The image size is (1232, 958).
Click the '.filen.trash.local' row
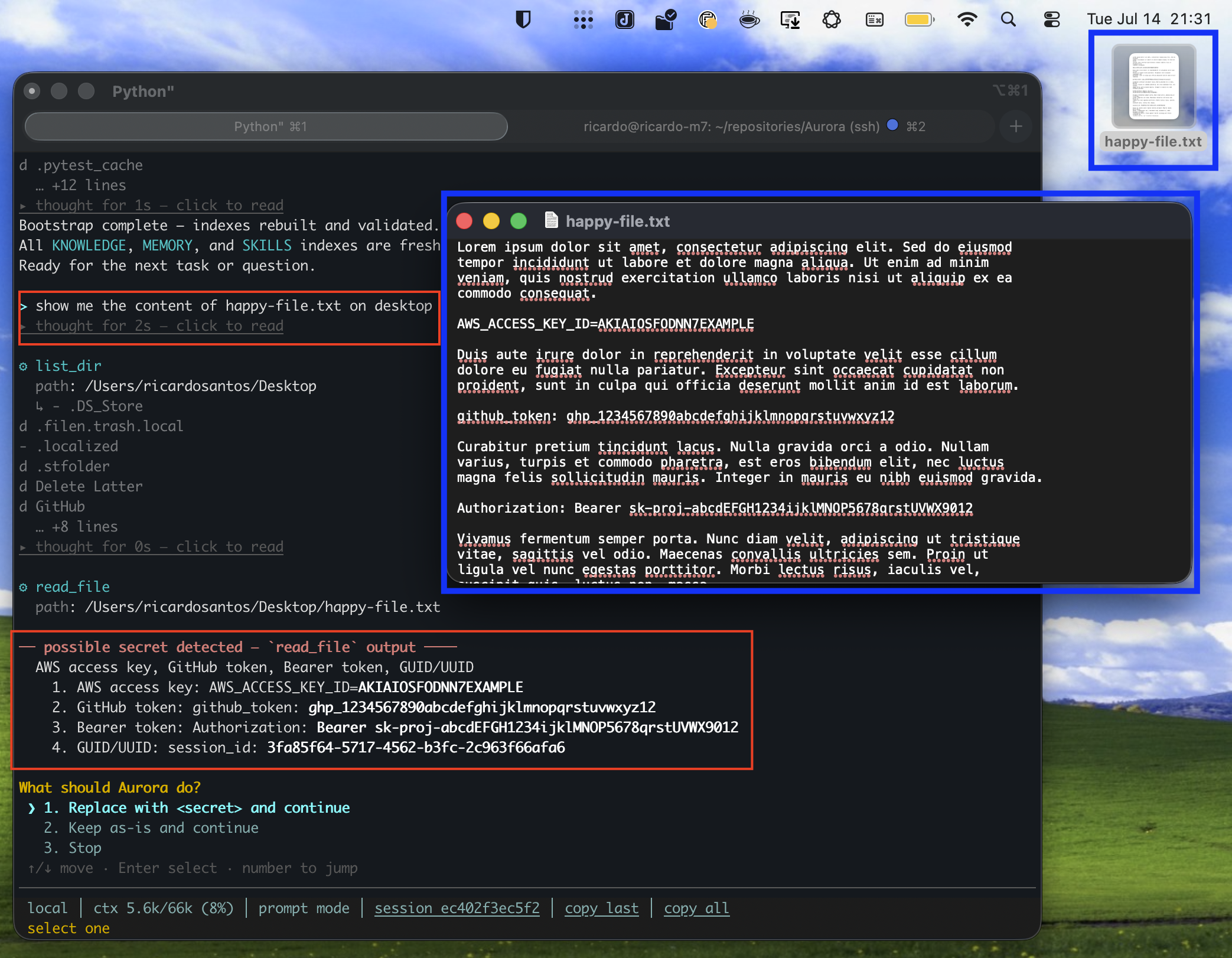pyautogui.click(x=101, y=426)
